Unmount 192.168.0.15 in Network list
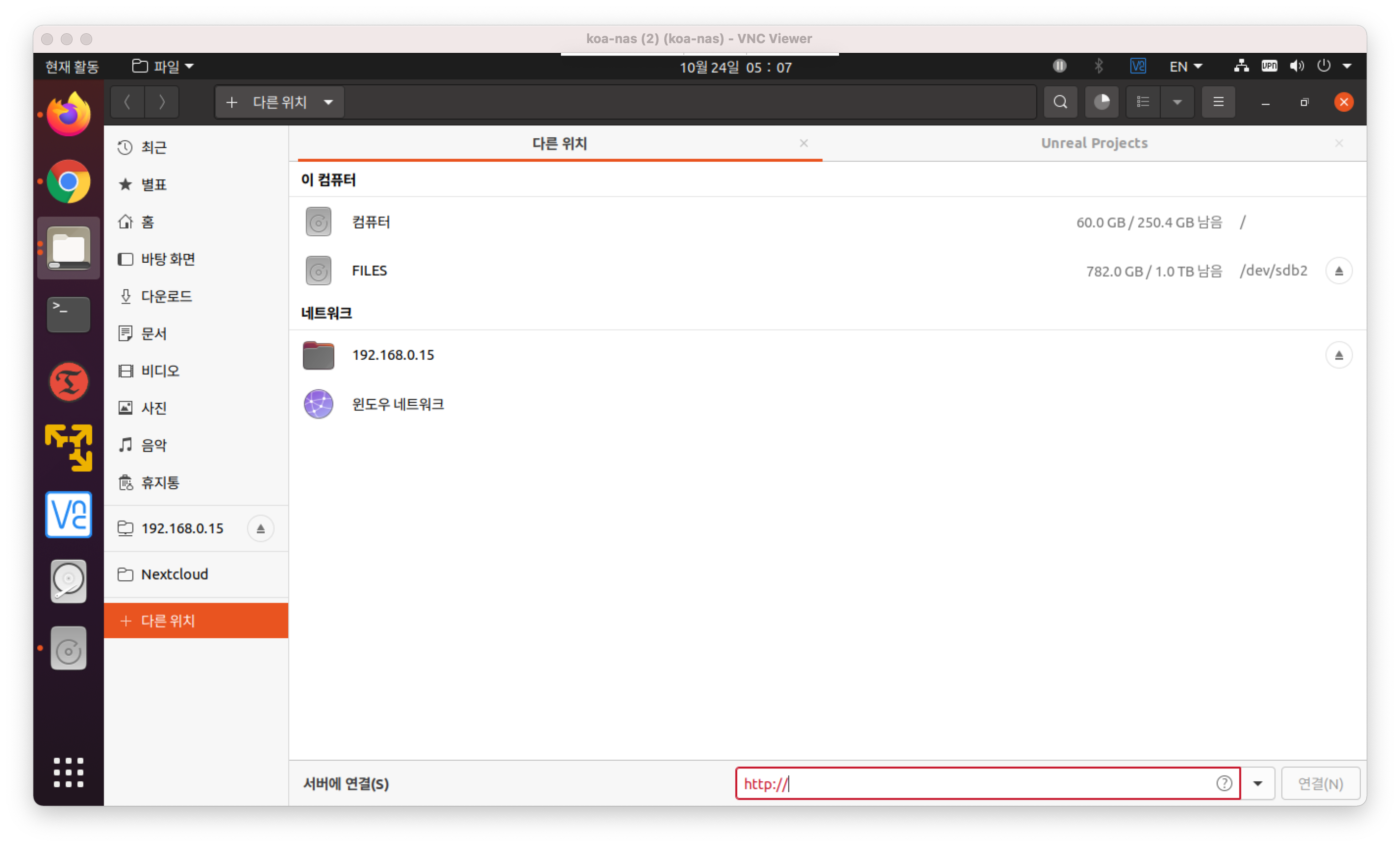Viewport: 1400px width, 847px height. (x=1339, y=355)
